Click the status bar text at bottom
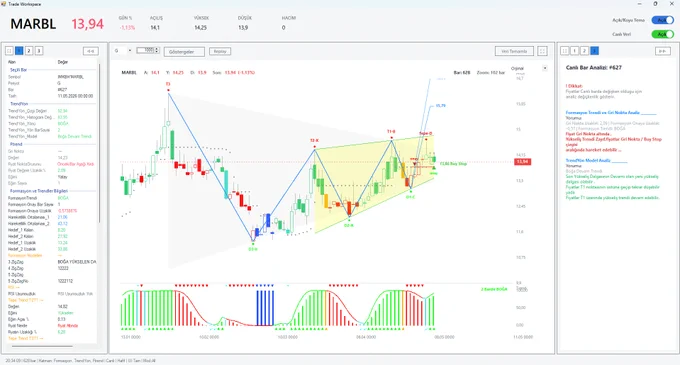680x365 pixels. [80, 361]
